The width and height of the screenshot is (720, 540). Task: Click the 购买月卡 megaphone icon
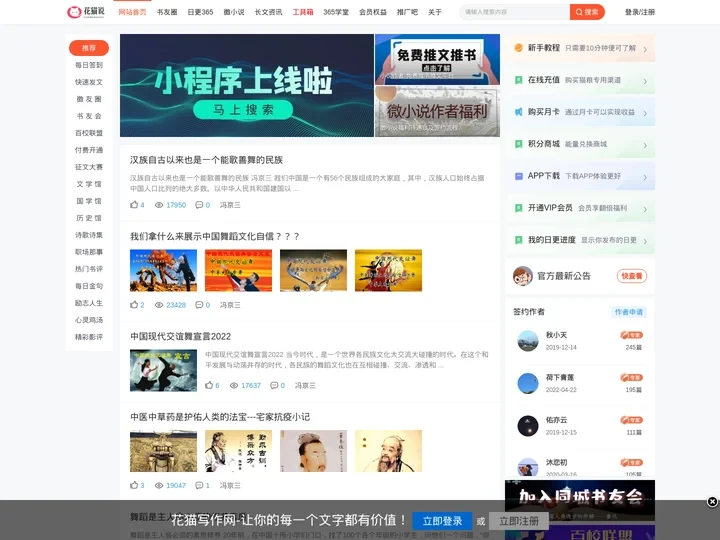pyautogui.click(x=518, y=112)
